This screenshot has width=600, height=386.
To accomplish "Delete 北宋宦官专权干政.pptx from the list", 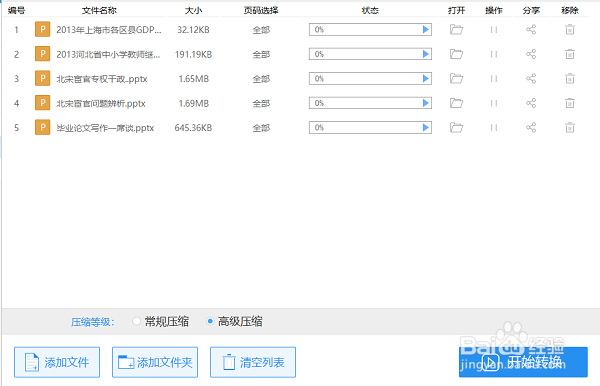I will 570,78.
